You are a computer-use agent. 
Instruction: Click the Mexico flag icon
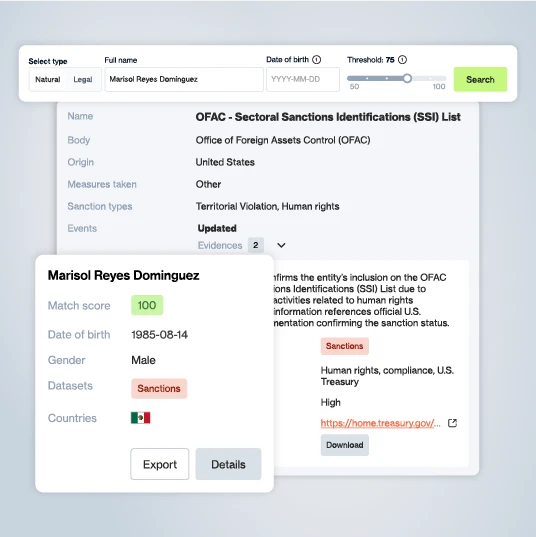tap(140, 418)
